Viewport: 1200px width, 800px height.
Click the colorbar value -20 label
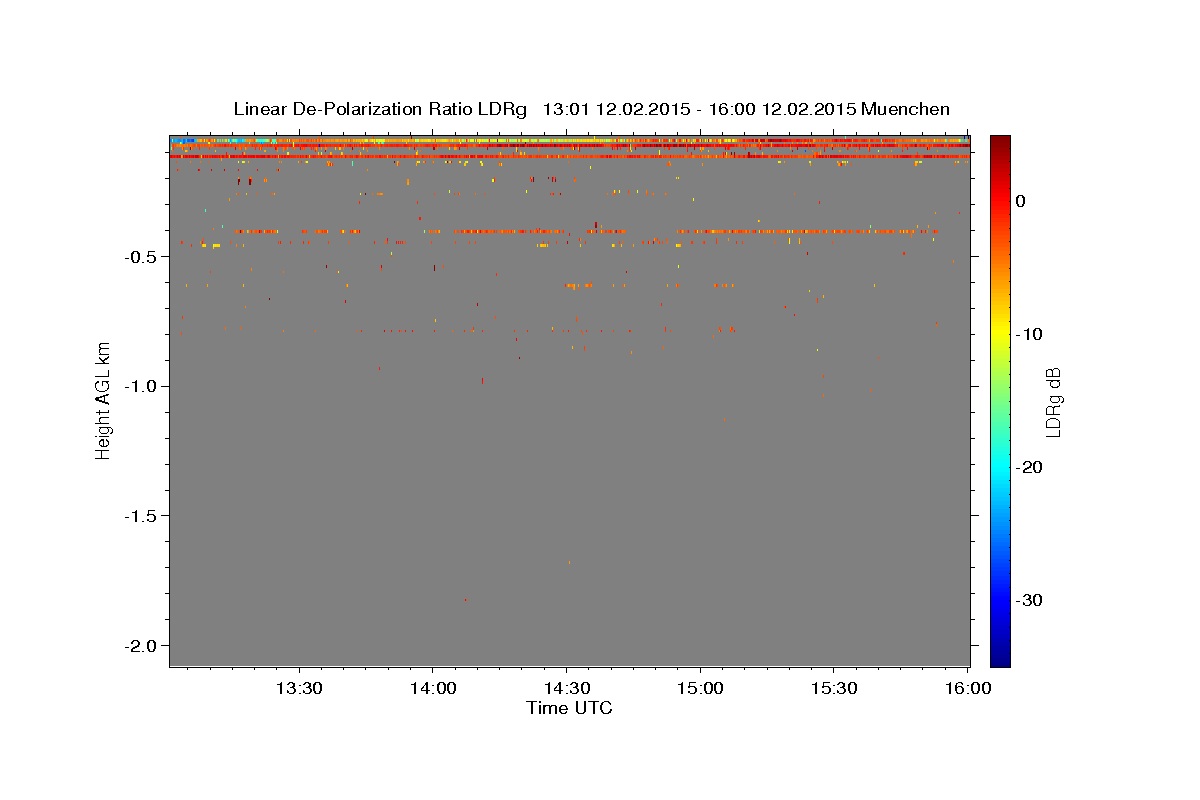[1030, 467]
